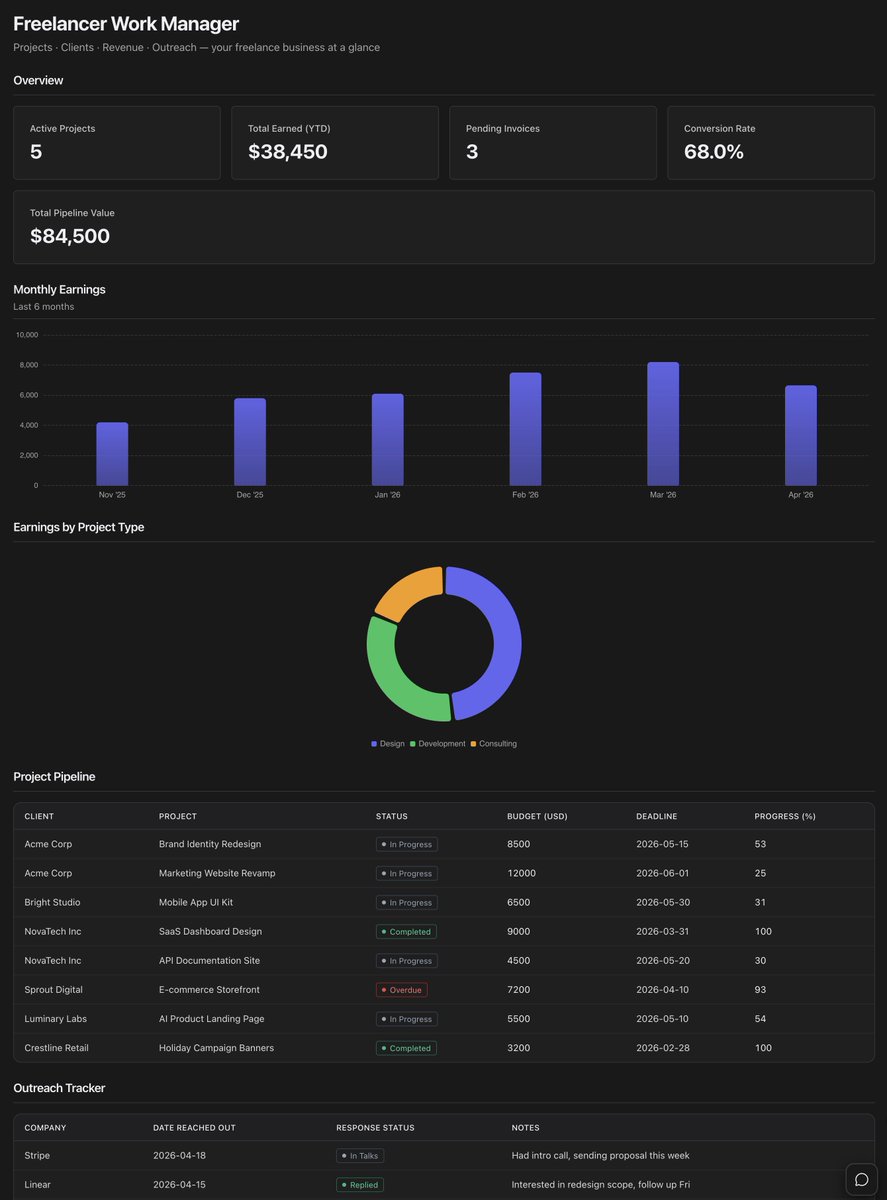This screenshot has height=1200, width=887.
Task: Sort by the PROGRESS (%) column header
Action: (785, 816)
